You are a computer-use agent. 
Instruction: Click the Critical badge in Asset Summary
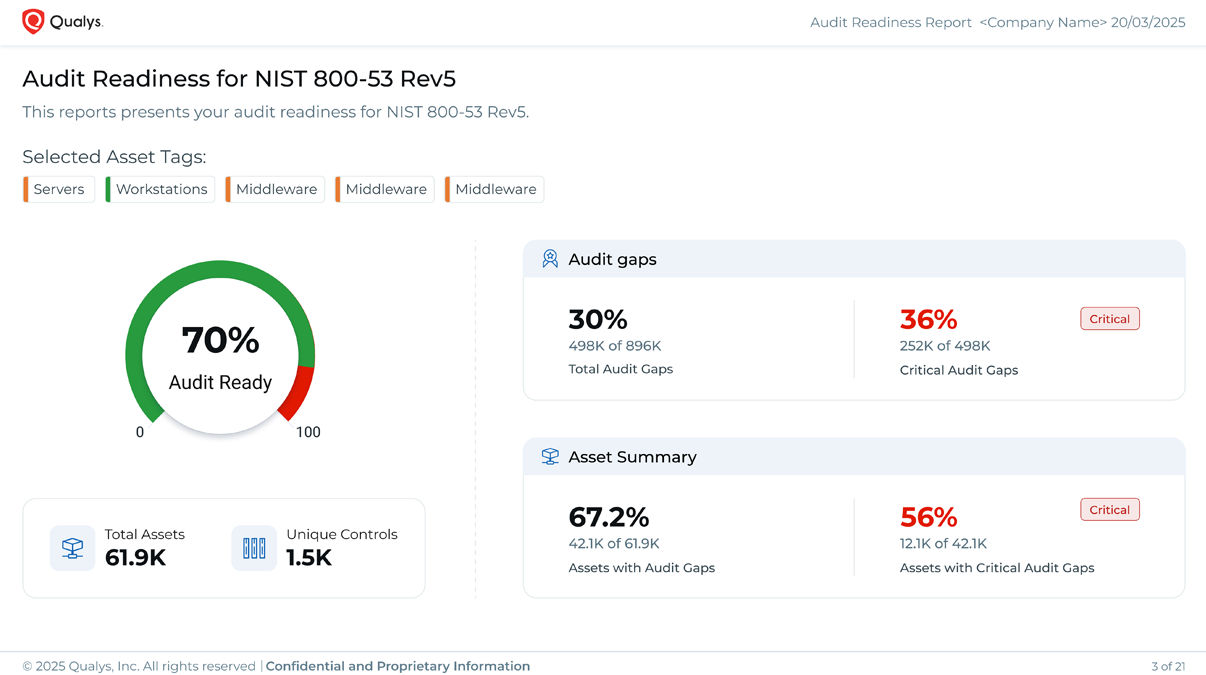click(1110, 510)
